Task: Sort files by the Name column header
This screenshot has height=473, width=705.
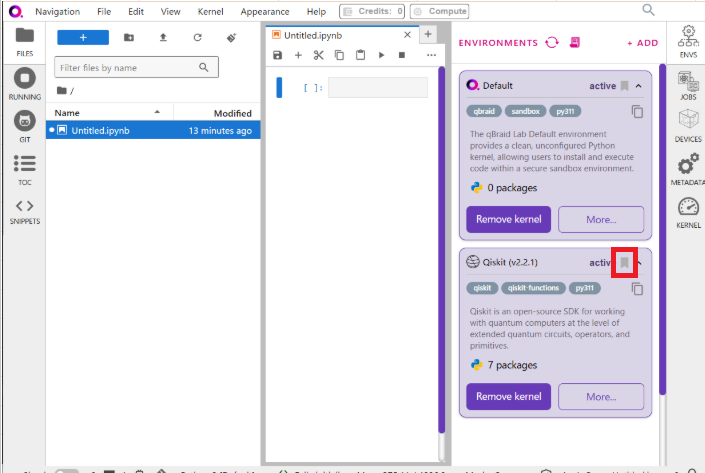Action: coord(66,113)
